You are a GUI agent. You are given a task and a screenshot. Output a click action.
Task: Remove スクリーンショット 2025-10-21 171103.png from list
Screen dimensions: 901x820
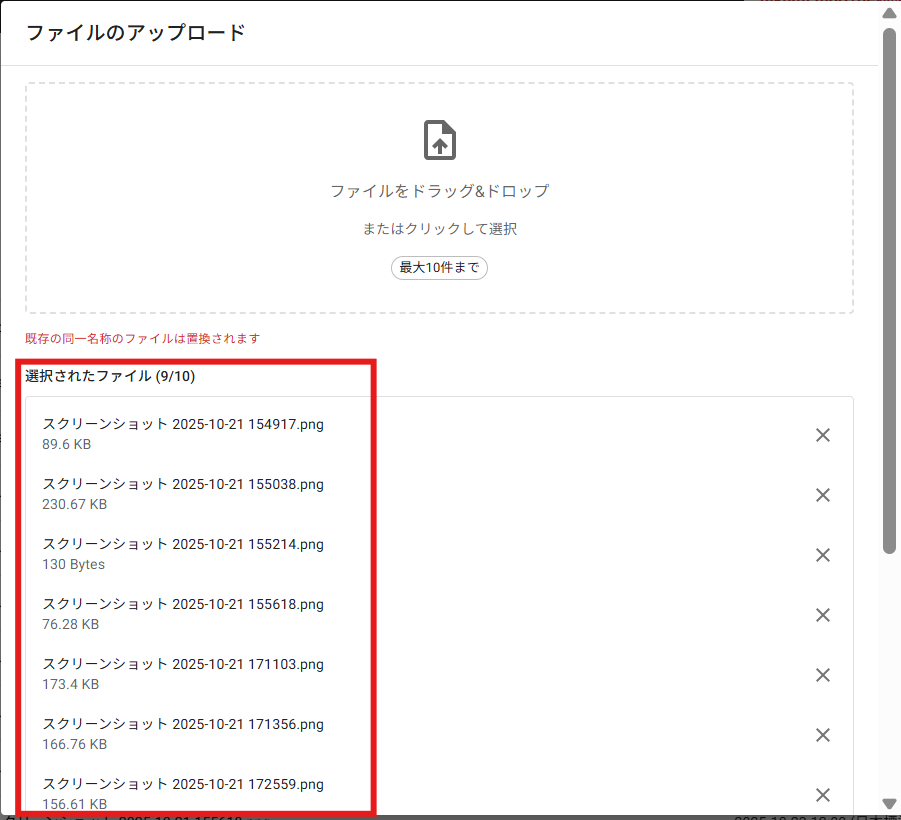point(823,675)
